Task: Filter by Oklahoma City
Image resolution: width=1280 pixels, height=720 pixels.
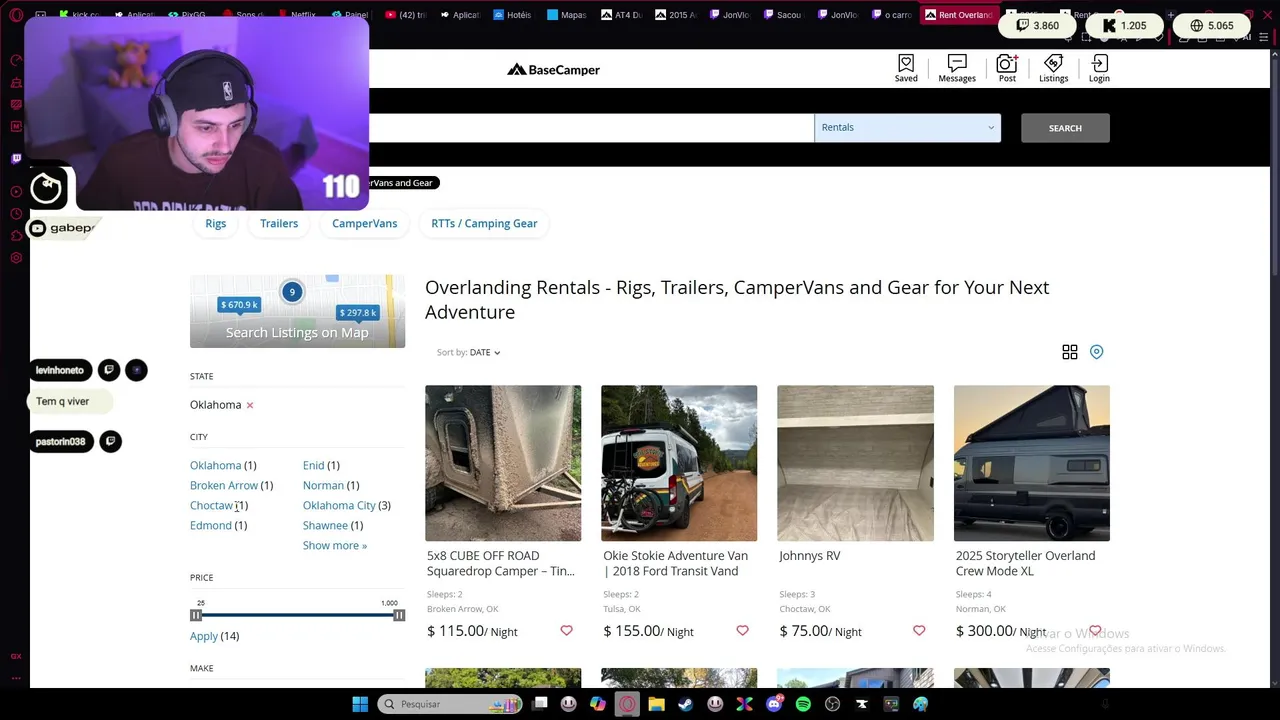Action: [x=339, y=505]
